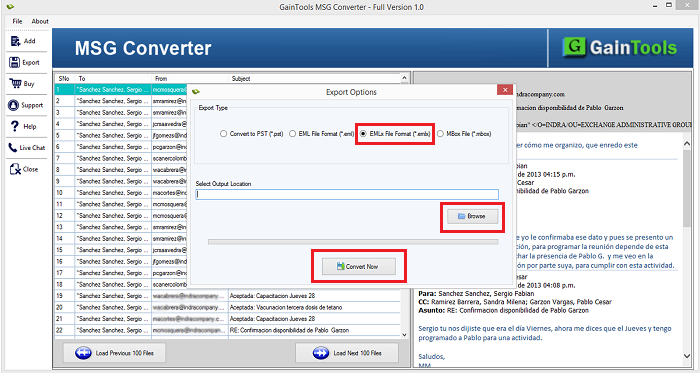
Task: Select message row number 1
Action: (121, 90)
